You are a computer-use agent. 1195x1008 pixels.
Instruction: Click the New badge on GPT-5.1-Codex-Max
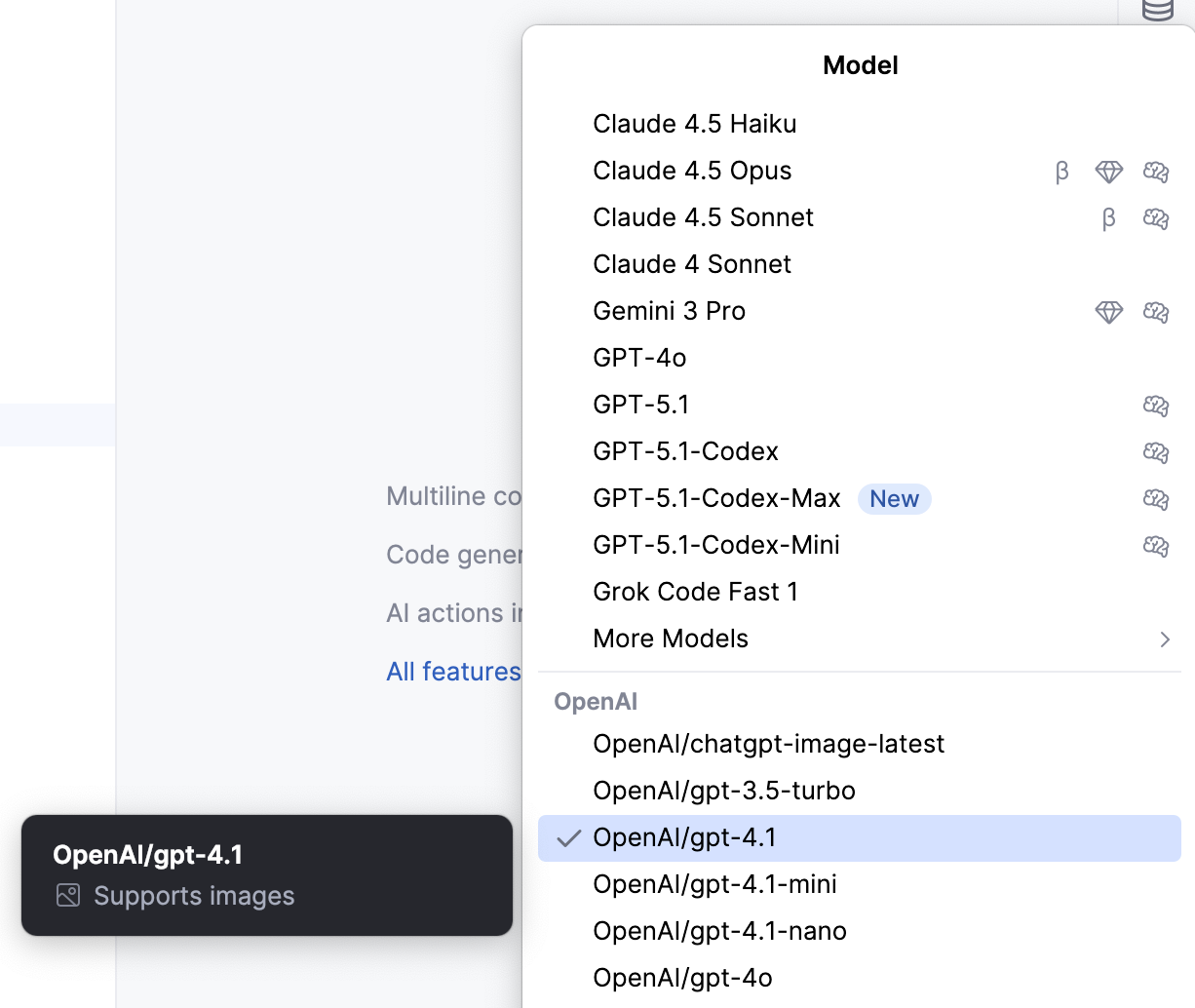pos(894,499)
